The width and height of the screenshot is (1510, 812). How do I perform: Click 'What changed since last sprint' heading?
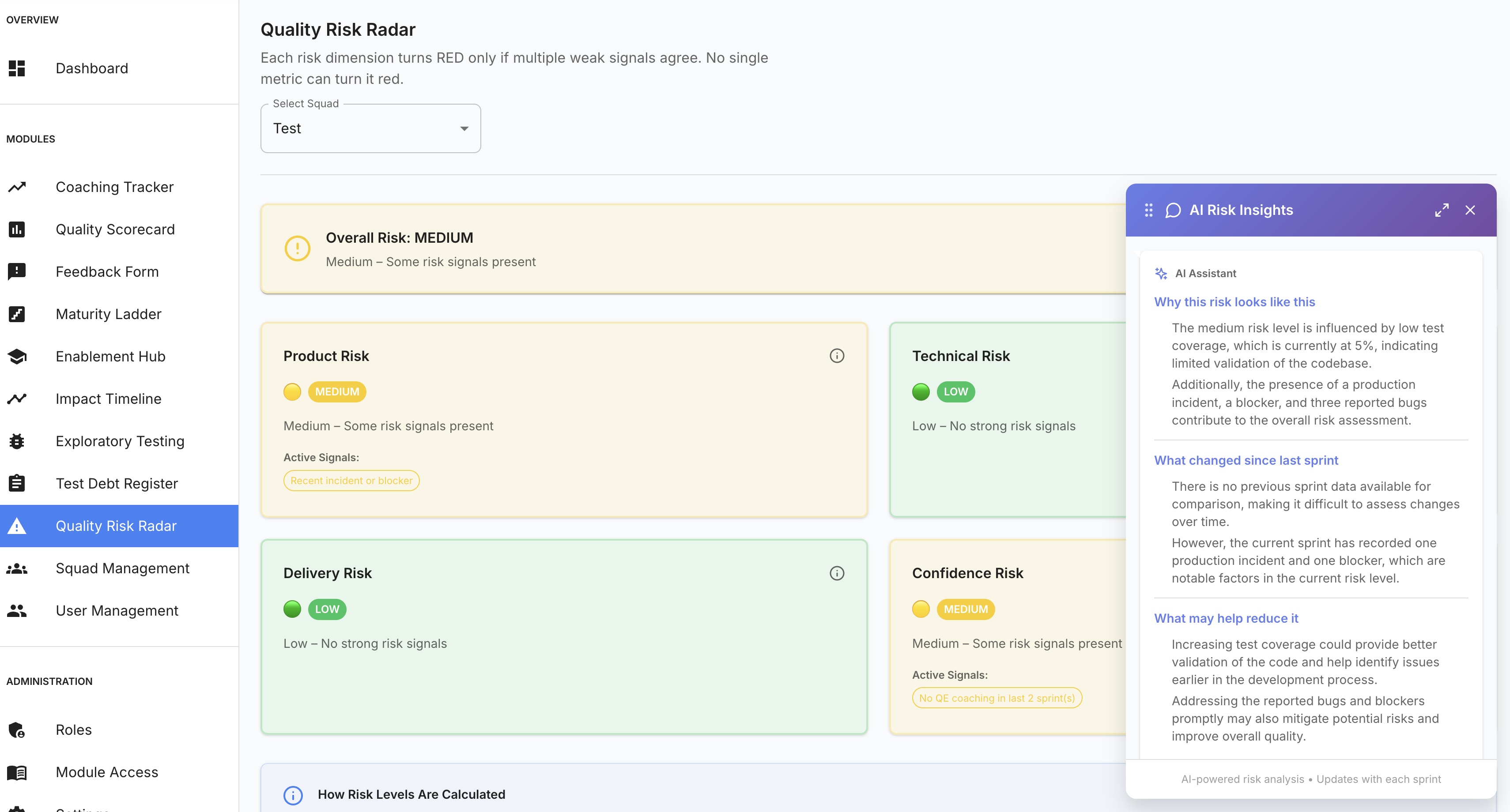click(1246, 460)
